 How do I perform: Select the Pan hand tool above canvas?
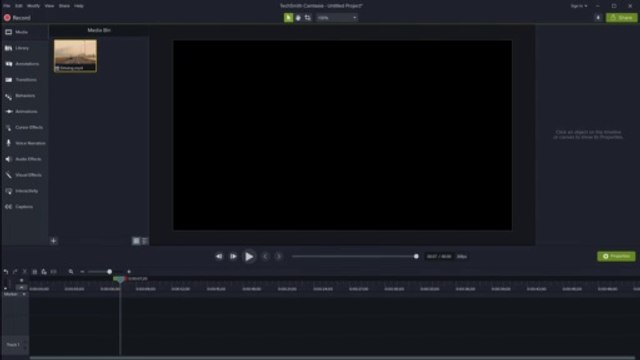[298, 18]
